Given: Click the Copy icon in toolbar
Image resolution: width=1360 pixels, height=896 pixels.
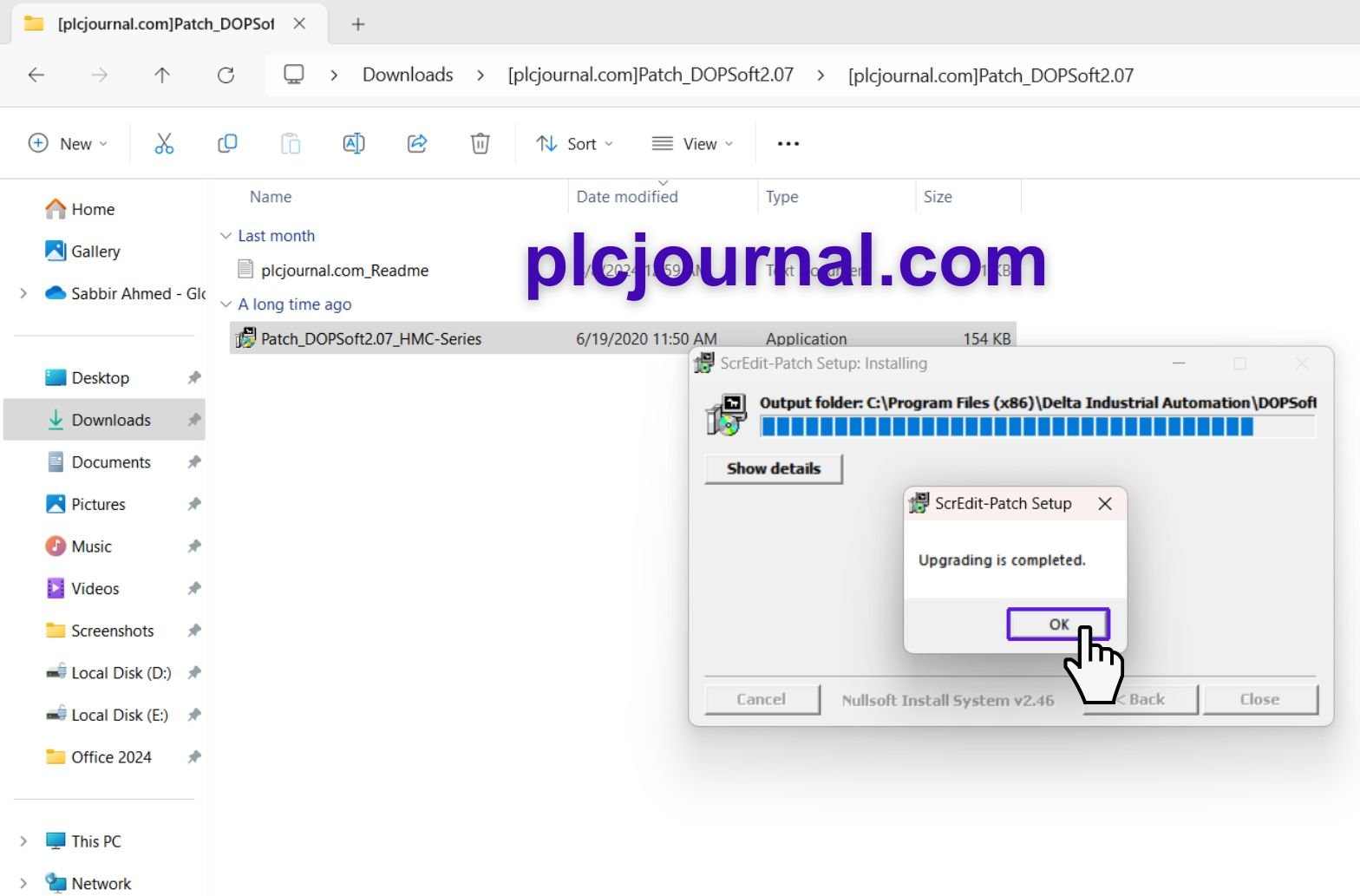Looking at the screenshot, I should 227,144.
